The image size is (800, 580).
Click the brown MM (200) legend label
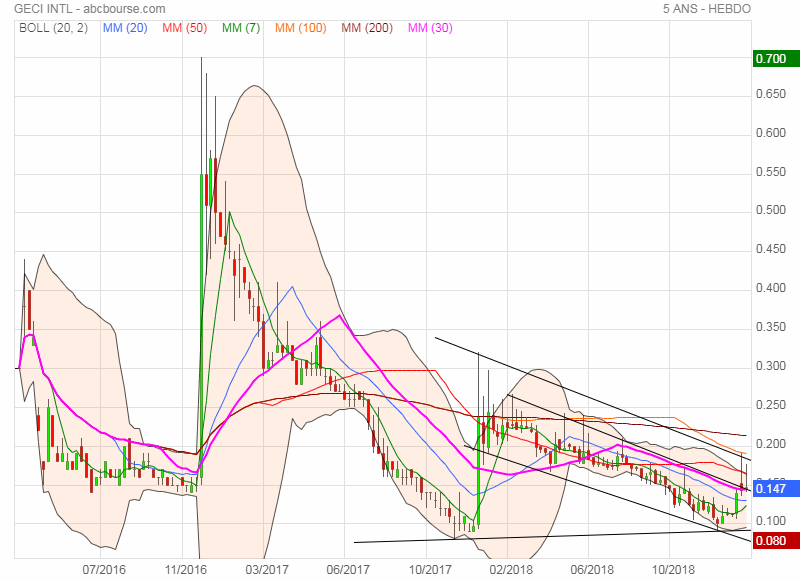367,28
